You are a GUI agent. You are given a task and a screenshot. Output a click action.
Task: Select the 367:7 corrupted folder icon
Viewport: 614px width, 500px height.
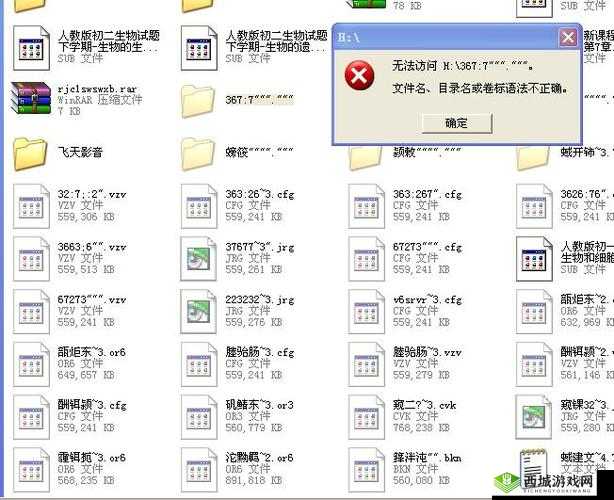point(199,100)
